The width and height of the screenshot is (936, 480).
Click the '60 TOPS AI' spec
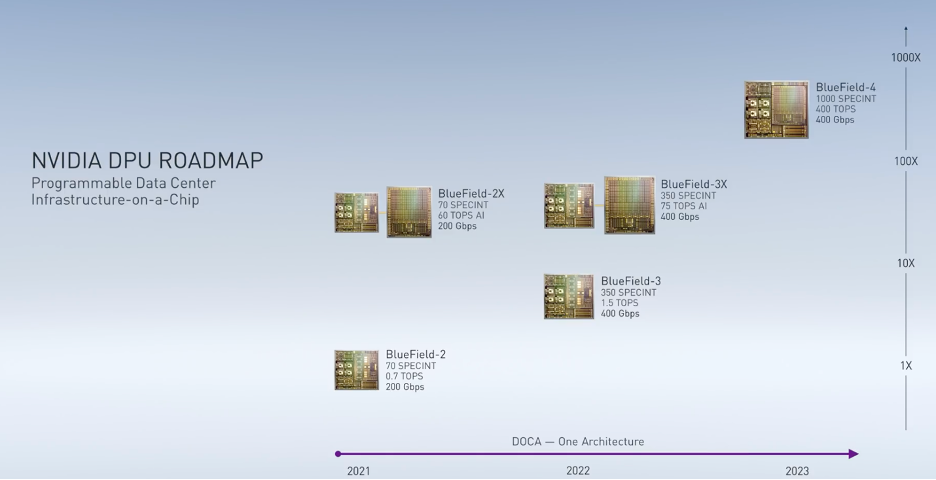[x=461, y=216]
